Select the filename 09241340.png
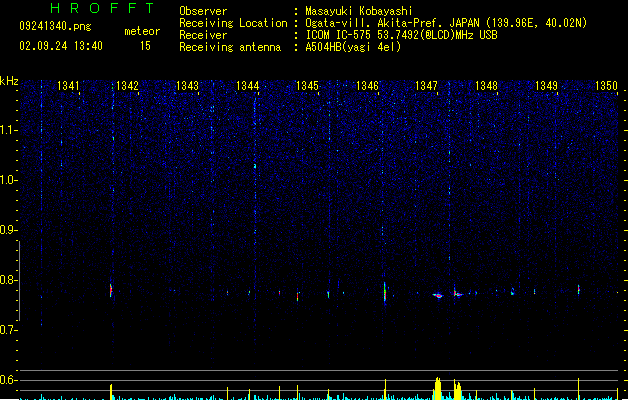Screen dimensions: 629x400 (x=55, y=26)
